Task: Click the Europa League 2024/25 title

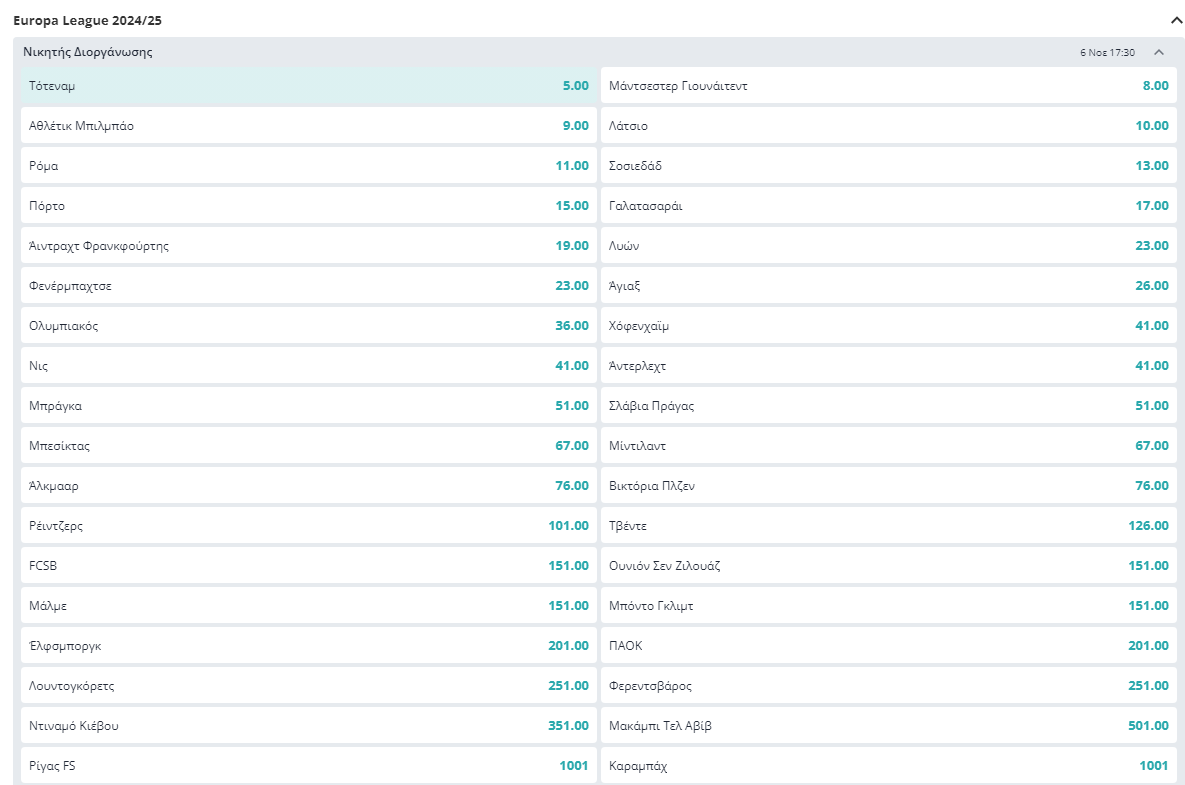Action: 88,20
